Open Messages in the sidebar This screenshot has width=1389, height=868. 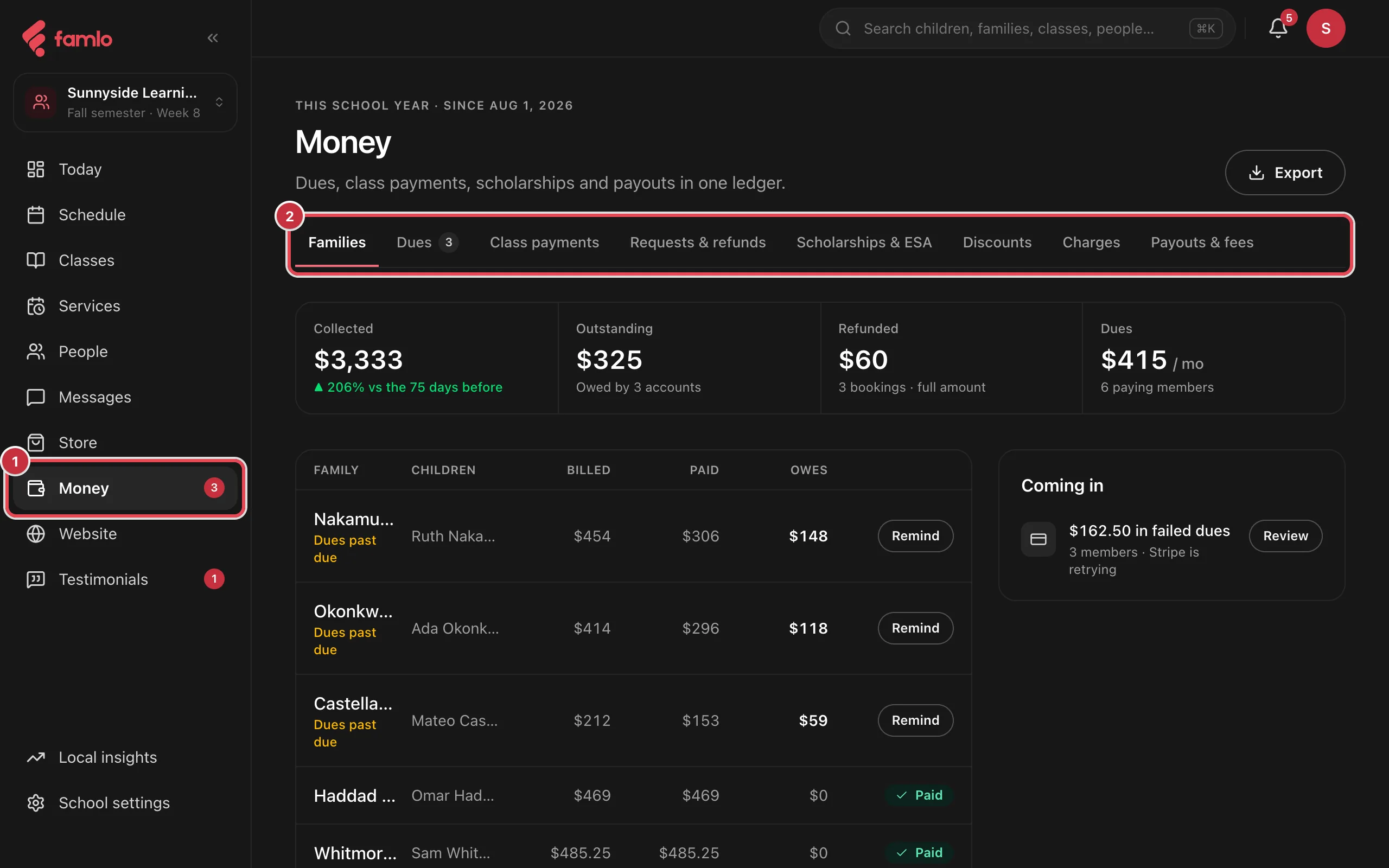point(125,397)
